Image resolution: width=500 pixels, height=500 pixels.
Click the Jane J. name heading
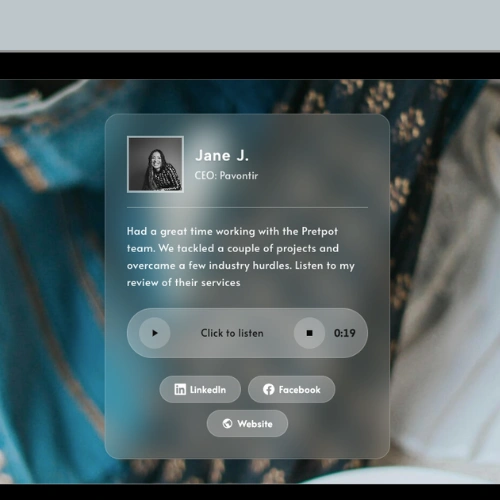pos(222,156)
